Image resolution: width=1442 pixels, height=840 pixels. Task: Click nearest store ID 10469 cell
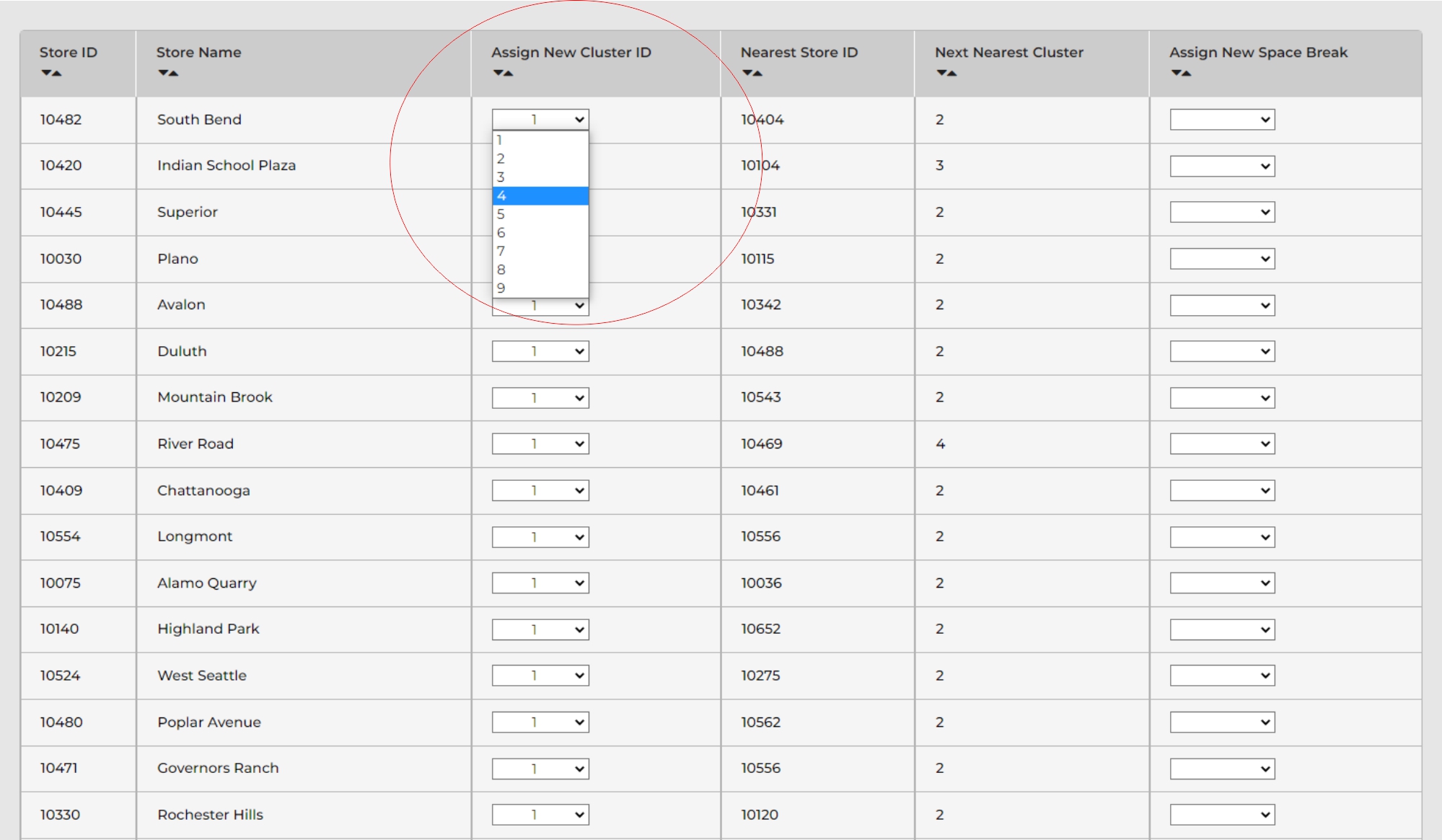pyautogui.click(x=762, y=444)
